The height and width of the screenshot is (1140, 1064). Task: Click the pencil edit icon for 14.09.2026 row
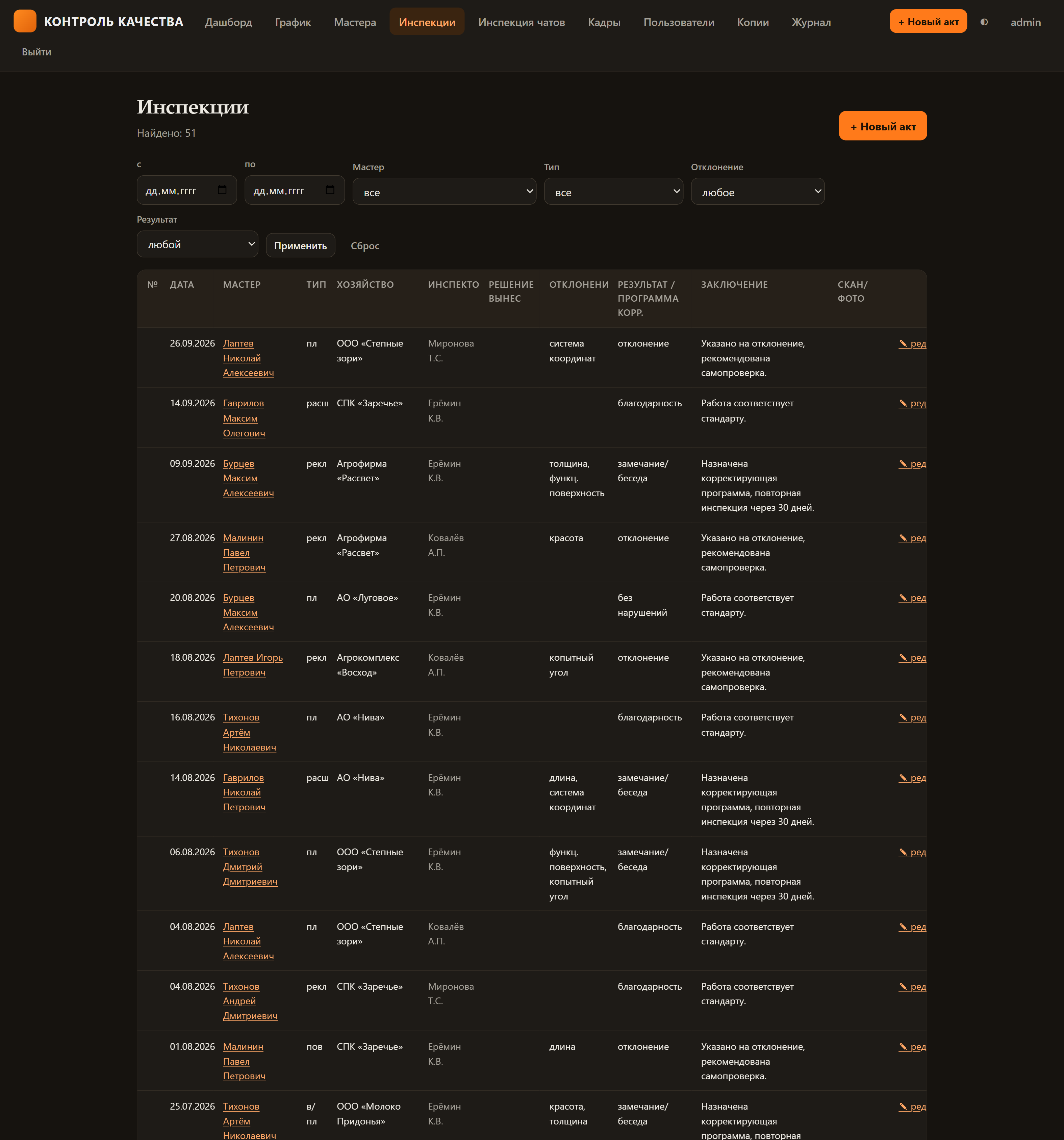pyautogui.click(x=904, y=403)
